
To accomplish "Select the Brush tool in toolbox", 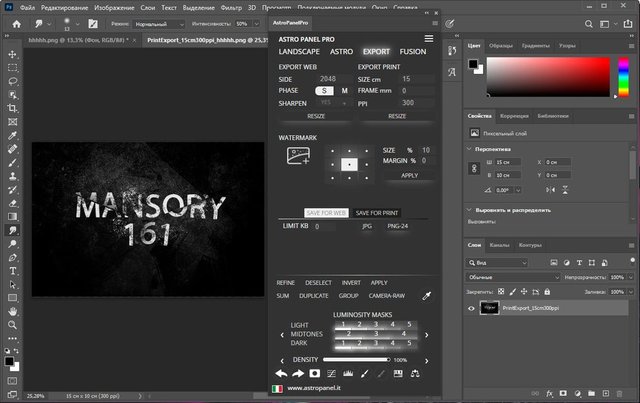I will (13, 163).
